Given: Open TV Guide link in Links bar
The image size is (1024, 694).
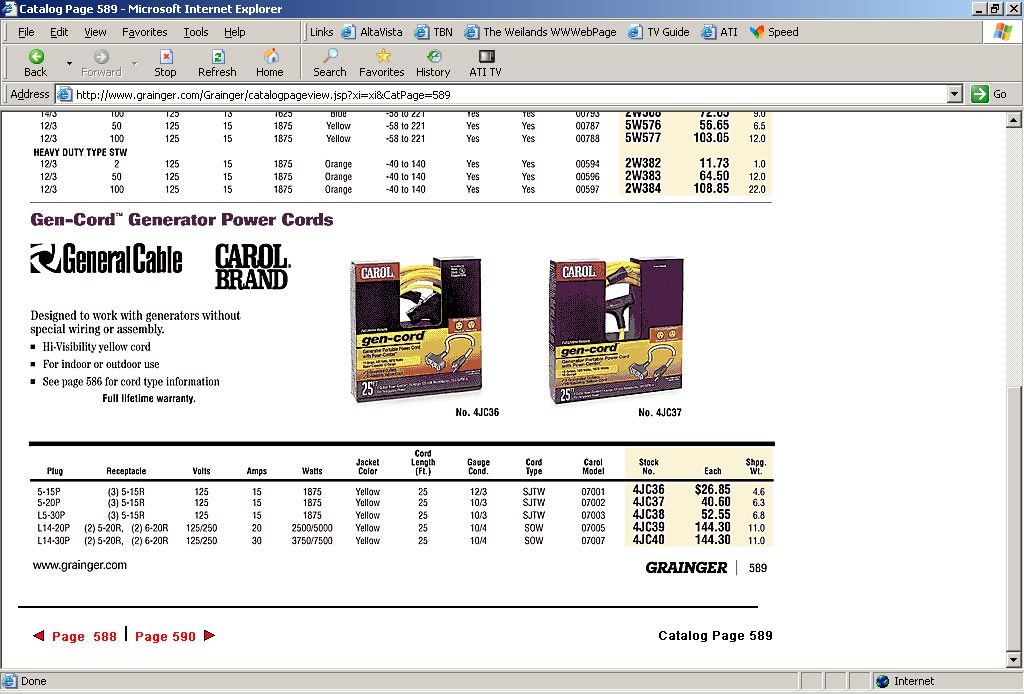Looking at the screenshot, I should tap(659, 32).
